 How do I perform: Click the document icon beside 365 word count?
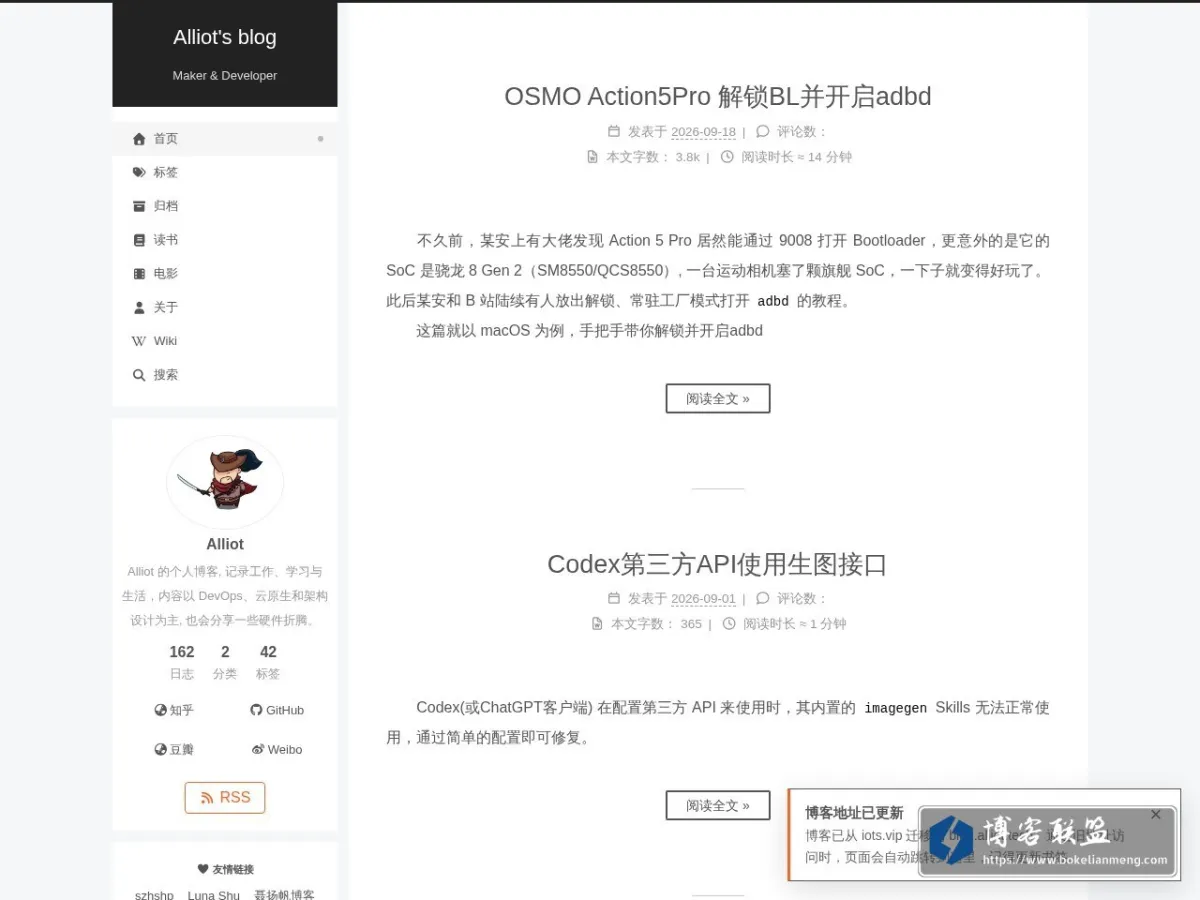(x=597, y=624)
